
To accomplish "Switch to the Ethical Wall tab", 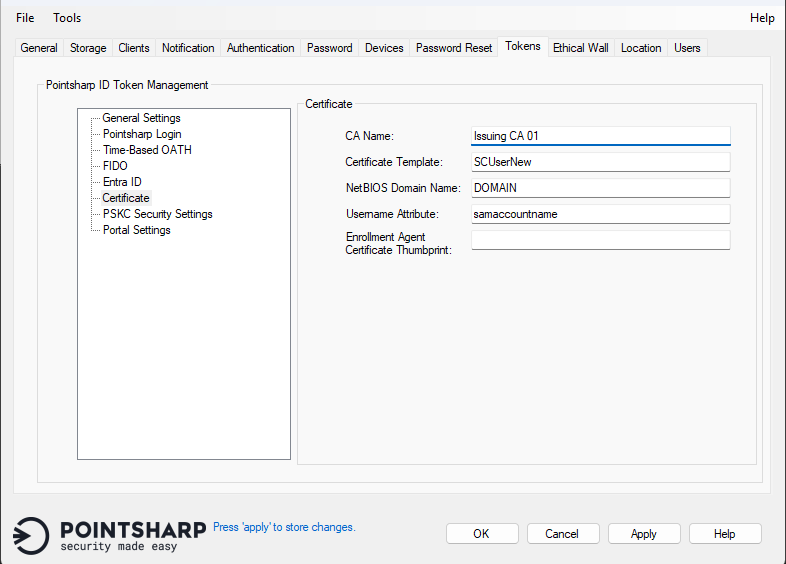I will [x=581, y=48].
